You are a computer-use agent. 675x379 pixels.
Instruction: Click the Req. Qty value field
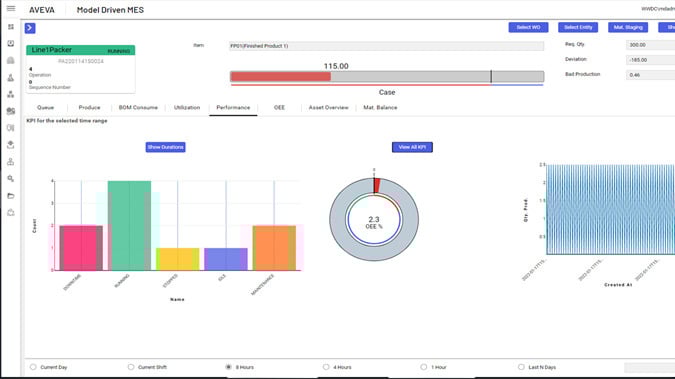pos(650,45)
